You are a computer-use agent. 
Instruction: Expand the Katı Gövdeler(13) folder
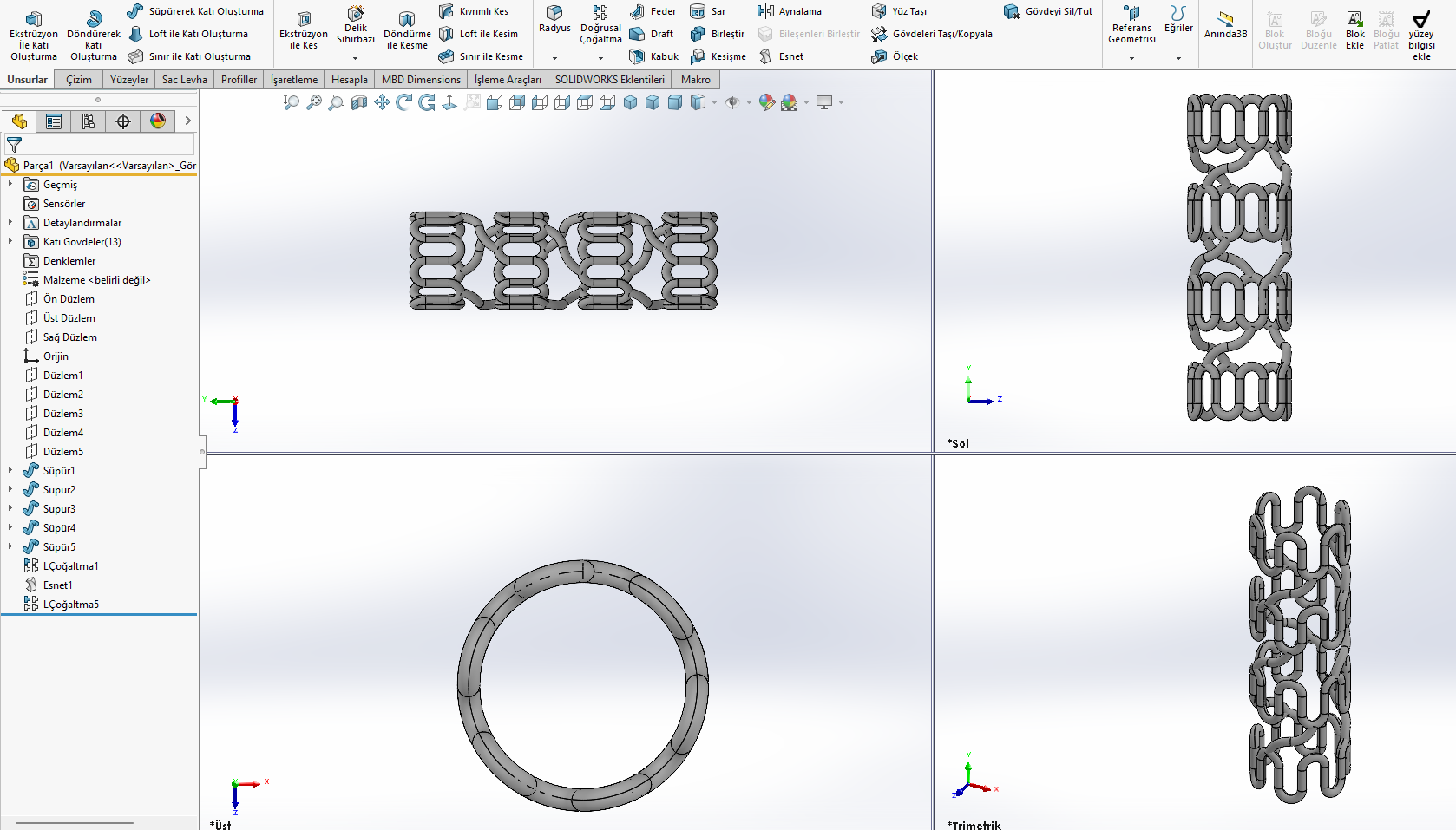tap(10, 242)
